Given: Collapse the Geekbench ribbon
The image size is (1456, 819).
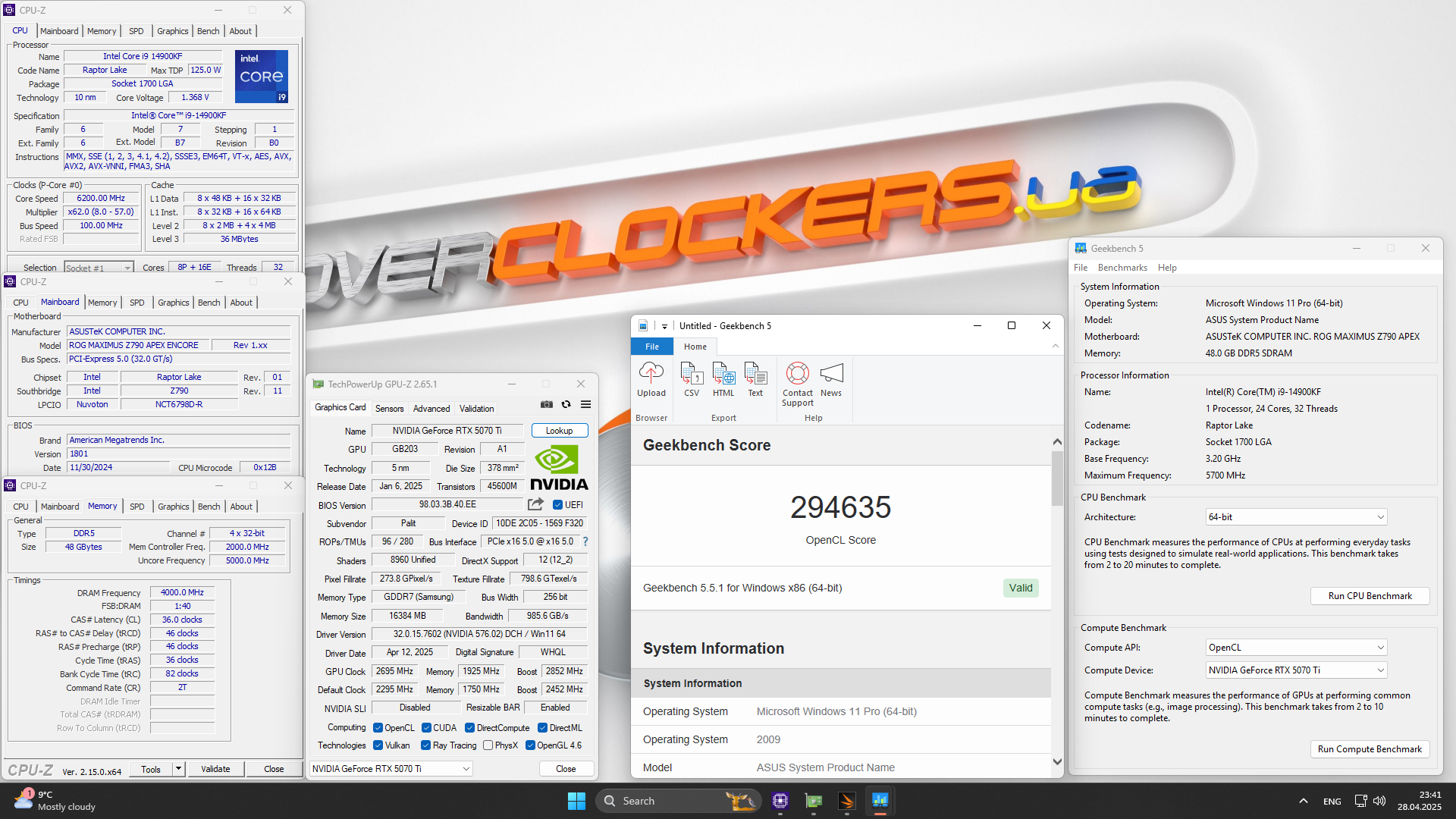Looking at the screenshot, I should tap(1055, 347).
